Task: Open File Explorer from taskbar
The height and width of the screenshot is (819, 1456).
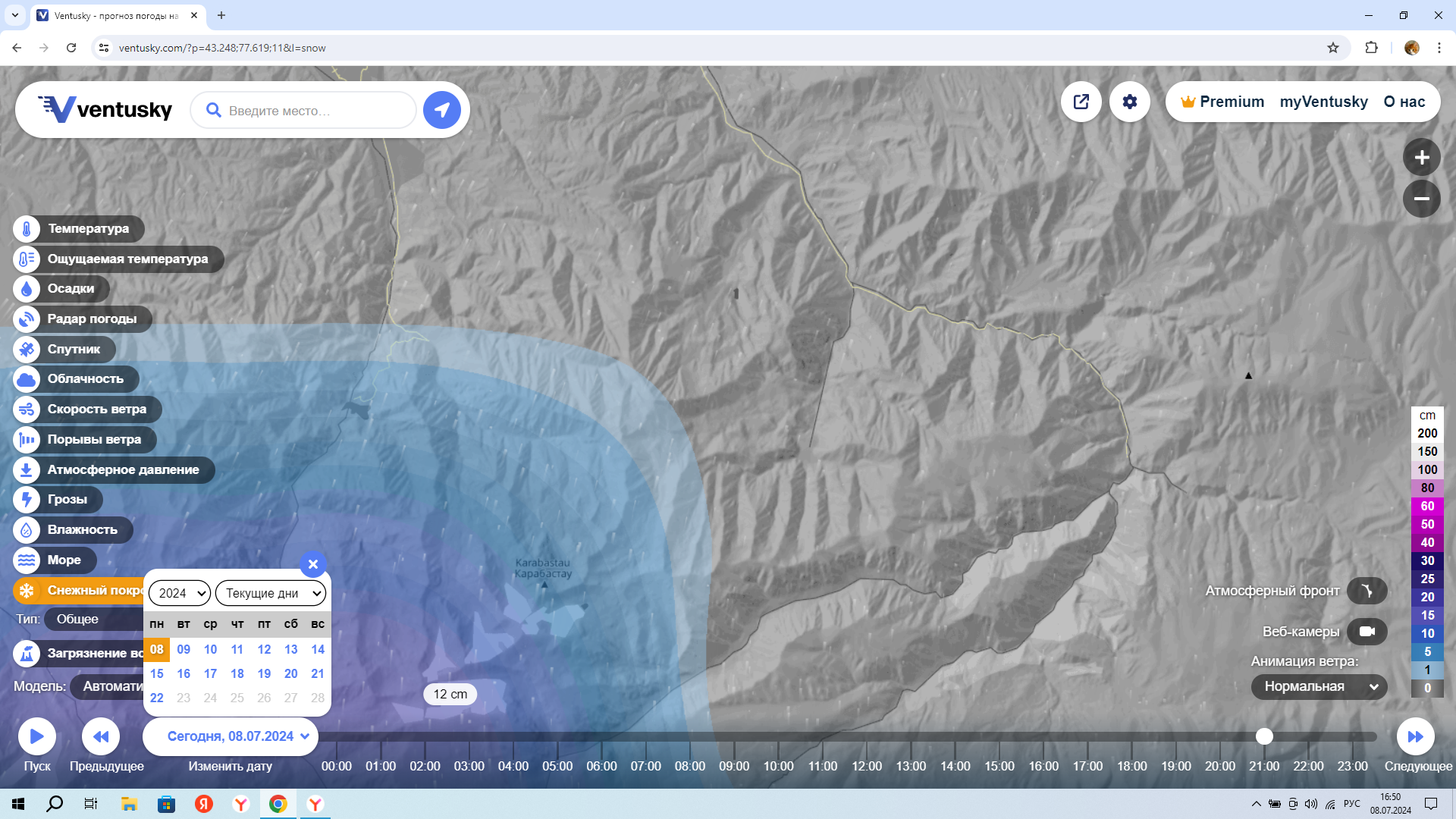Action: click(x=129, y=804)
